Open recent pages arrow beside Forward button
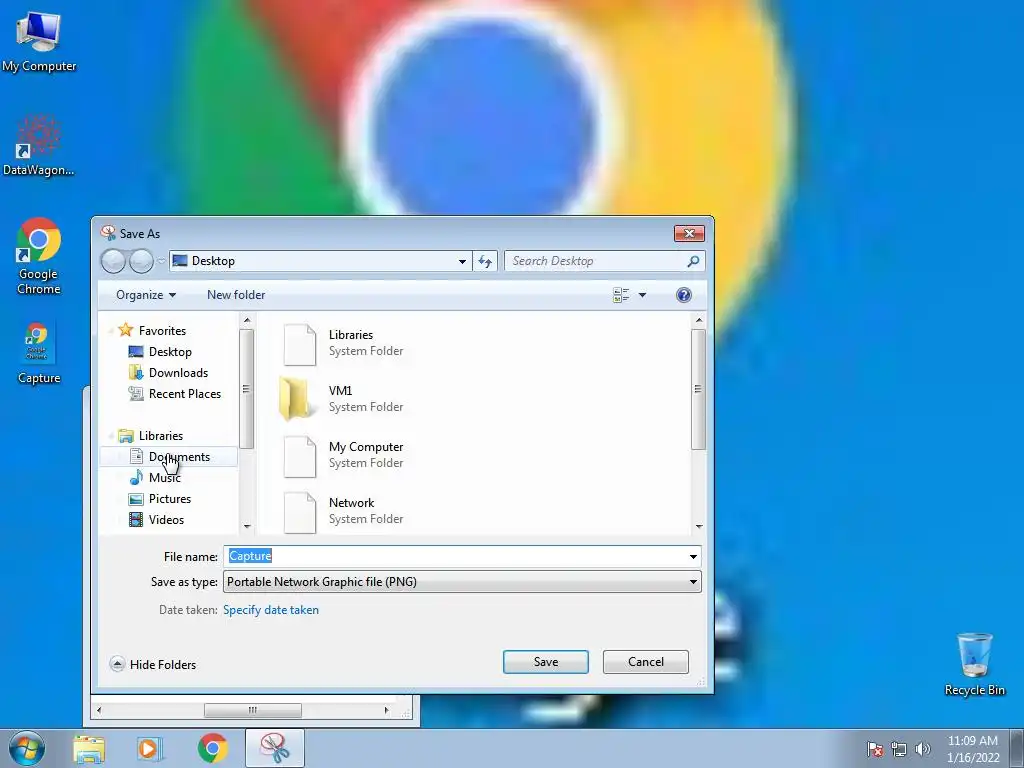Viewport: 1024px width, 768px height. pyautogui.click(x=161, y=261)
